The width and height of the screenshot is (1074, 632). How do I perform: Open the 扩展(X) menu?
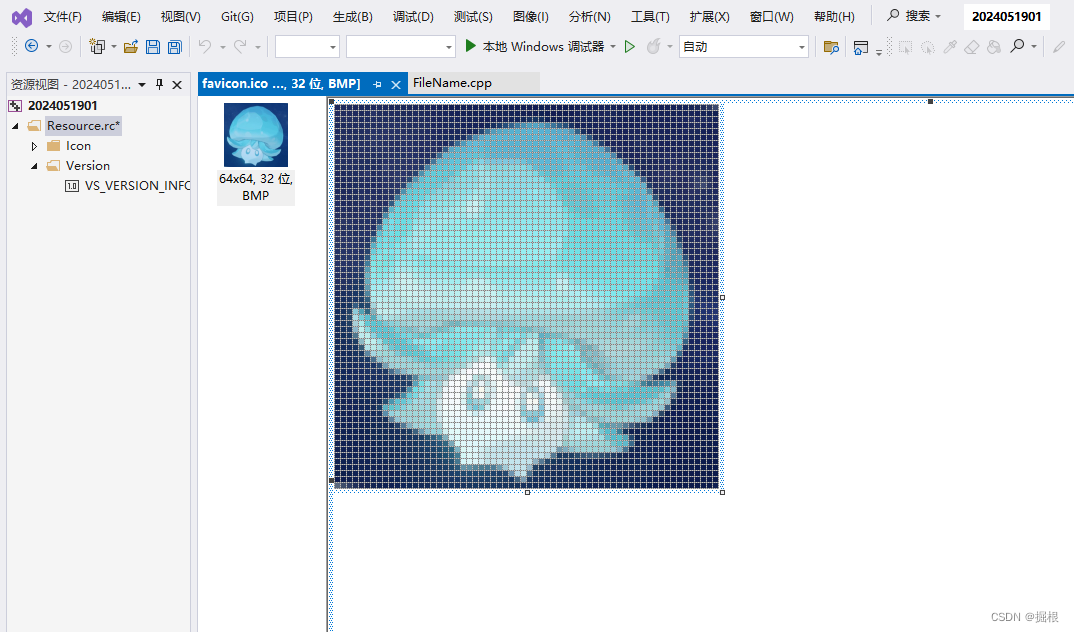pyautogui.click(x=710, y=16)
